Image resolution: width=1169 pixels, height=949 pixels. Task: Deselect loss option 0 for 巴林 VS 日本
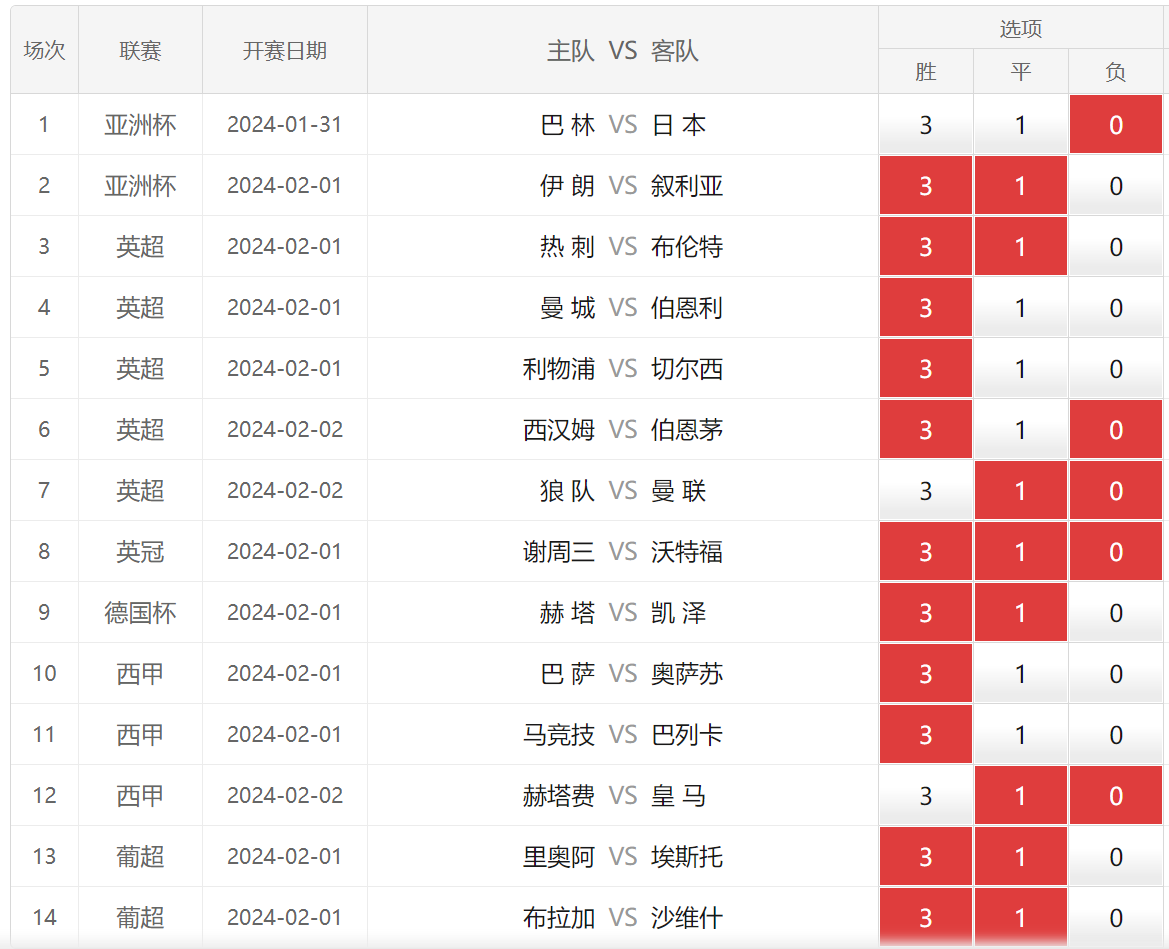[1115, 124]
